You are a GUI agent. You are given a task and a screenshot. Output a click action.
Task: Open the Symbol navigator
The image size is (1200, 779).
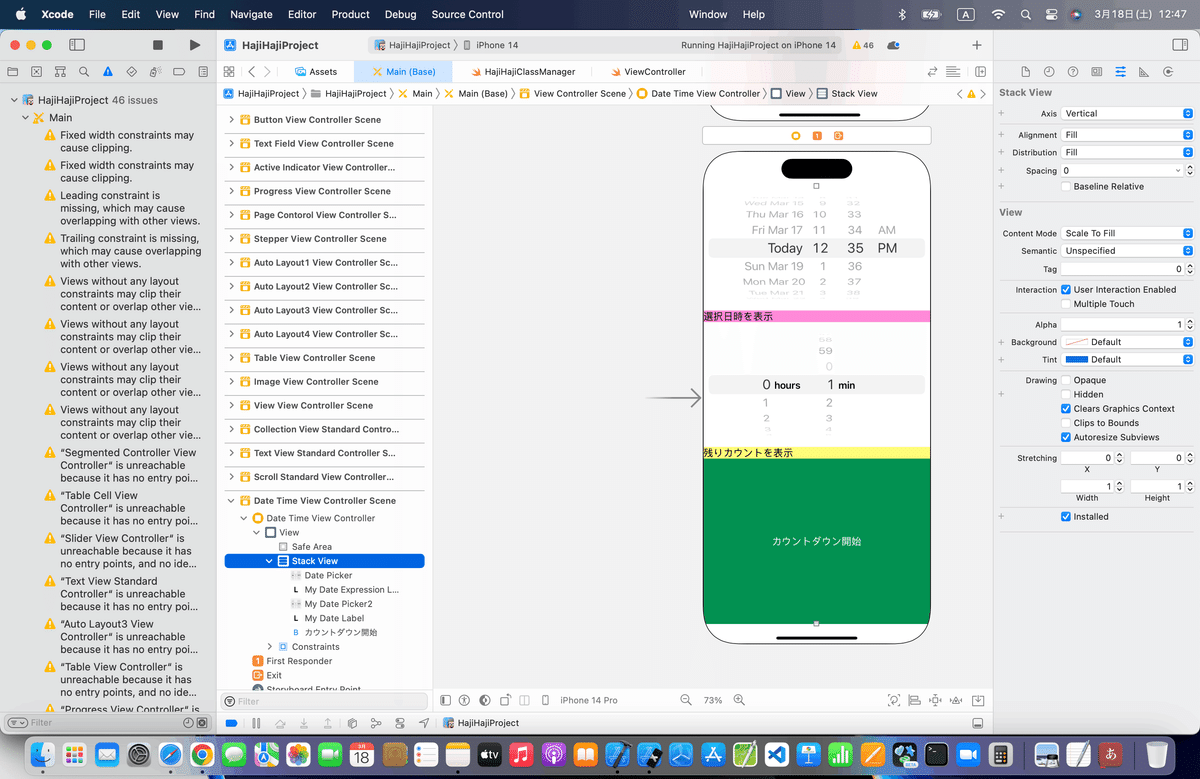pos(61,72)
